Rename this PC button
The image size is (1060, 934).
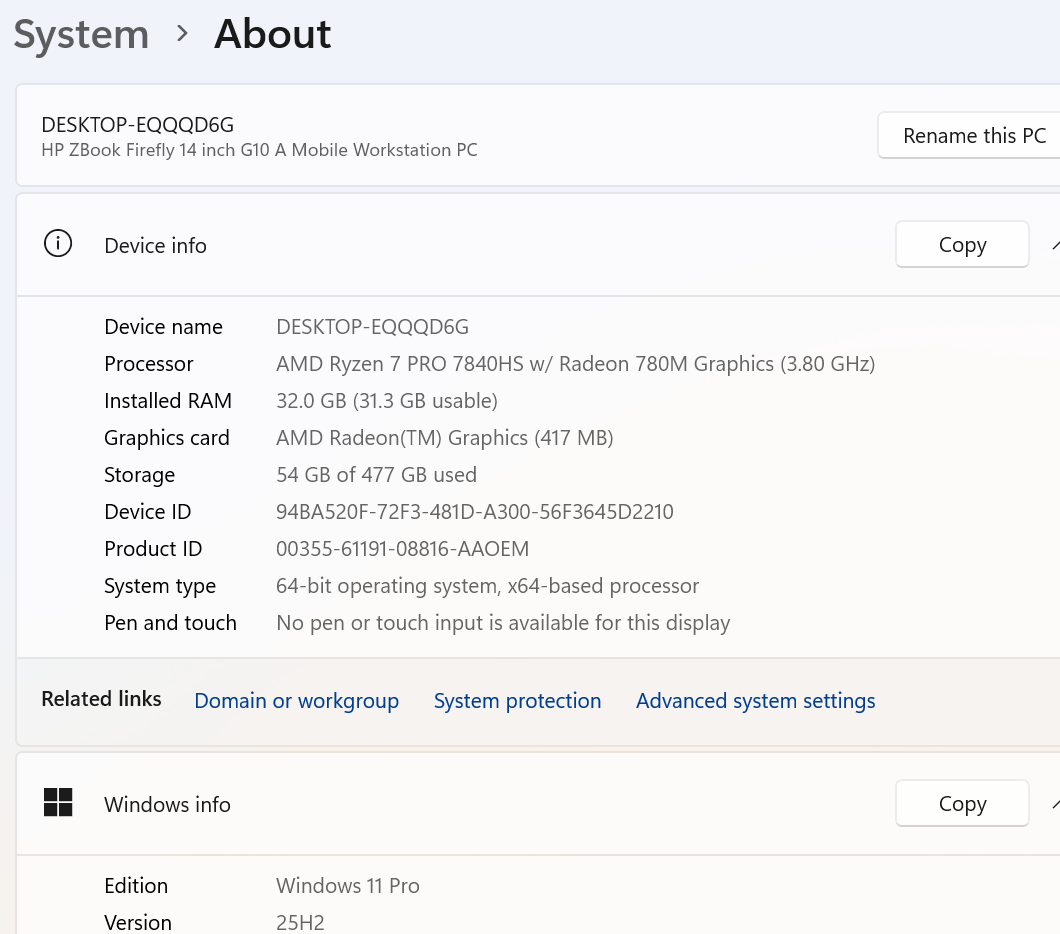coord(969,135)
